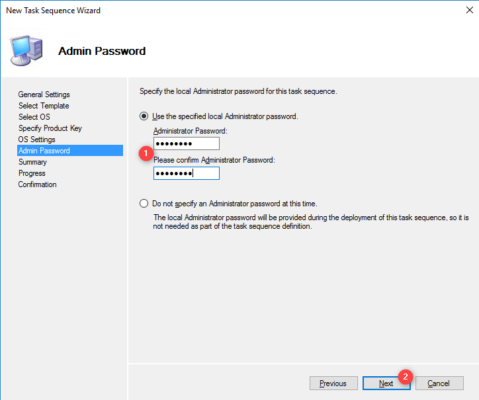The image size is (479, 400).
Task: Click the Previous button
Action: pyautogui.click(x=333, y=383)
